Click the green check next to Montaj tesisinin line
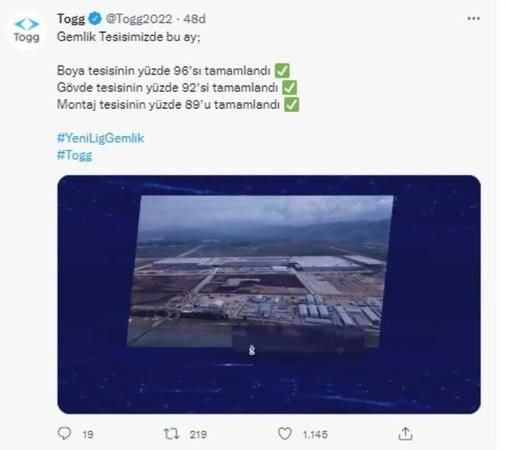 (291, 105)
